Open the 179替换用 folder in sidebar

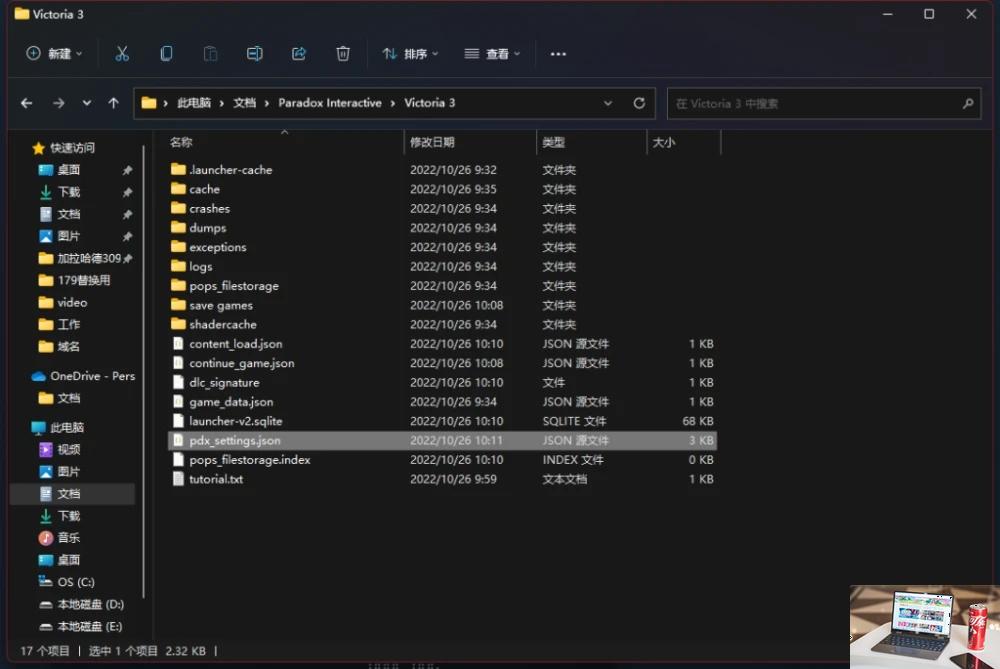tap(84, 280)
